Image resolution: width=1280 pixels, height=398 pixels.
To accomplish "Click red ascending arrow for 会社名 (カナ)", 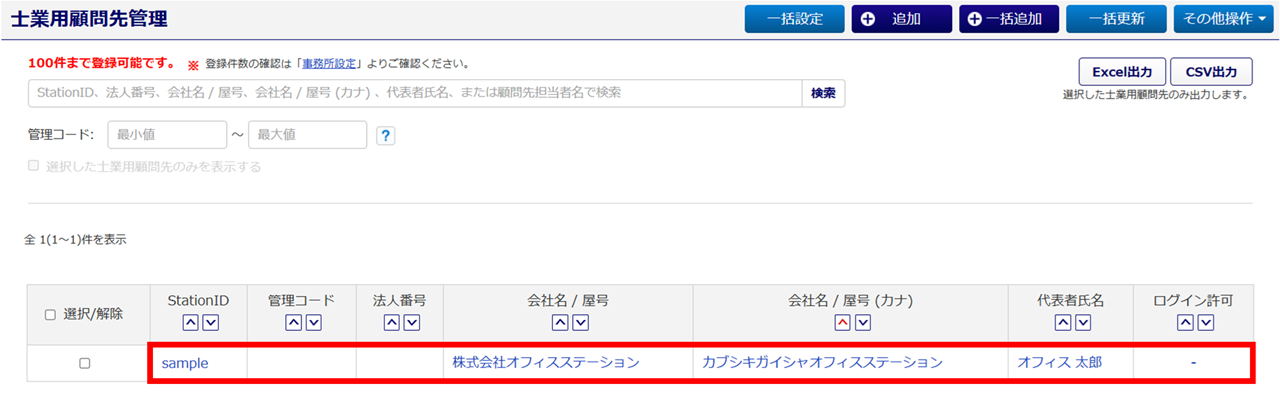I will [842, 322].
